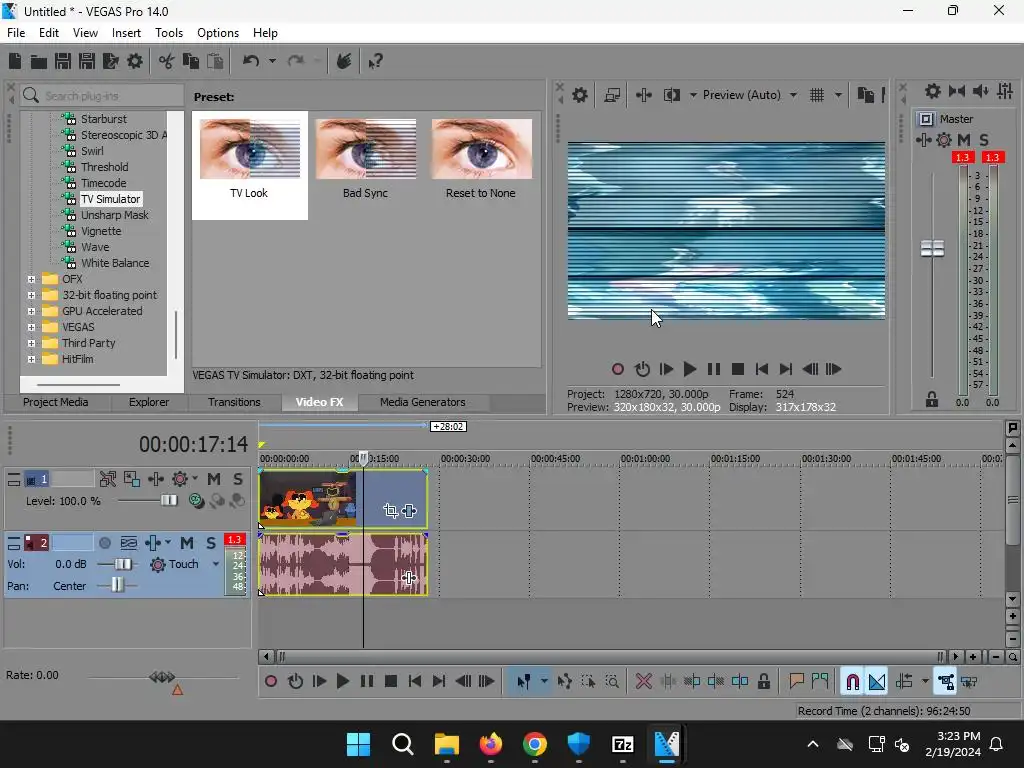Image resolution: width=1024 pixels, height=768 pixels.
Task: Expand the Third Party folder
Action: click(x=31, y=343)
